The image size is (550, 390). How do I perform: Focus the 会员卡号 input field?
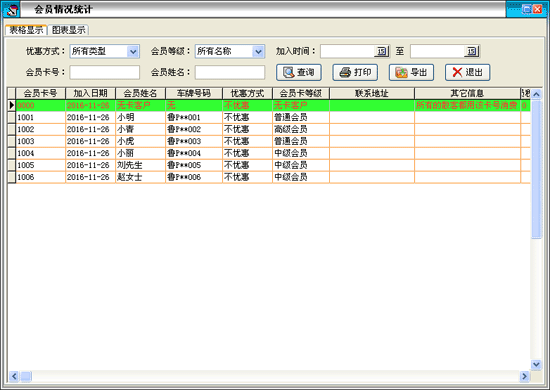coord(105,73)
